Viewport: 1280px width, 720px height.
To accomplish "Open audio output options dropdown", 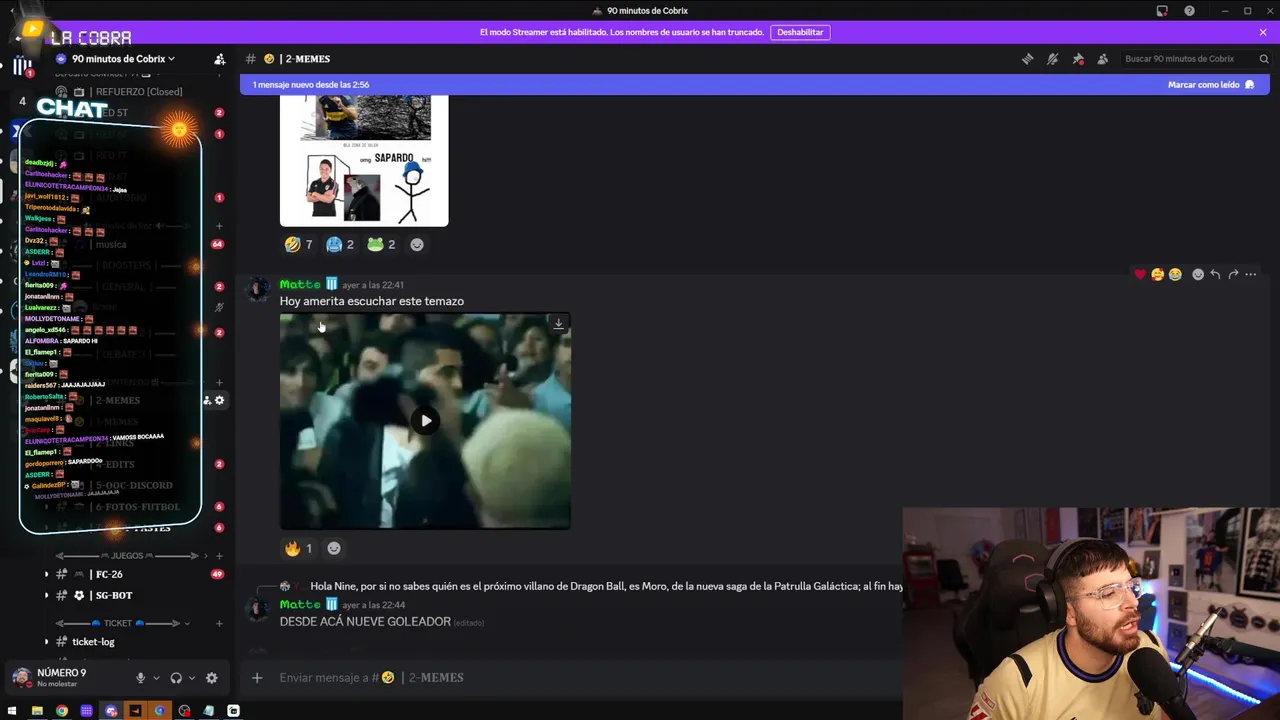I will 192,678.
